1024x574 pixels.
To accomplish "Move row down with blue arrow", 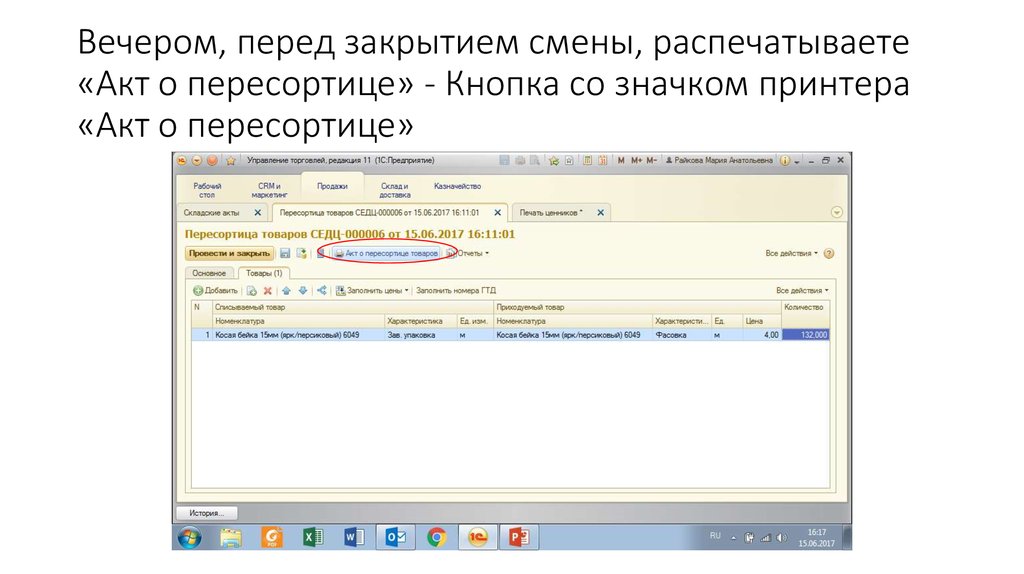I will [301, 290].
